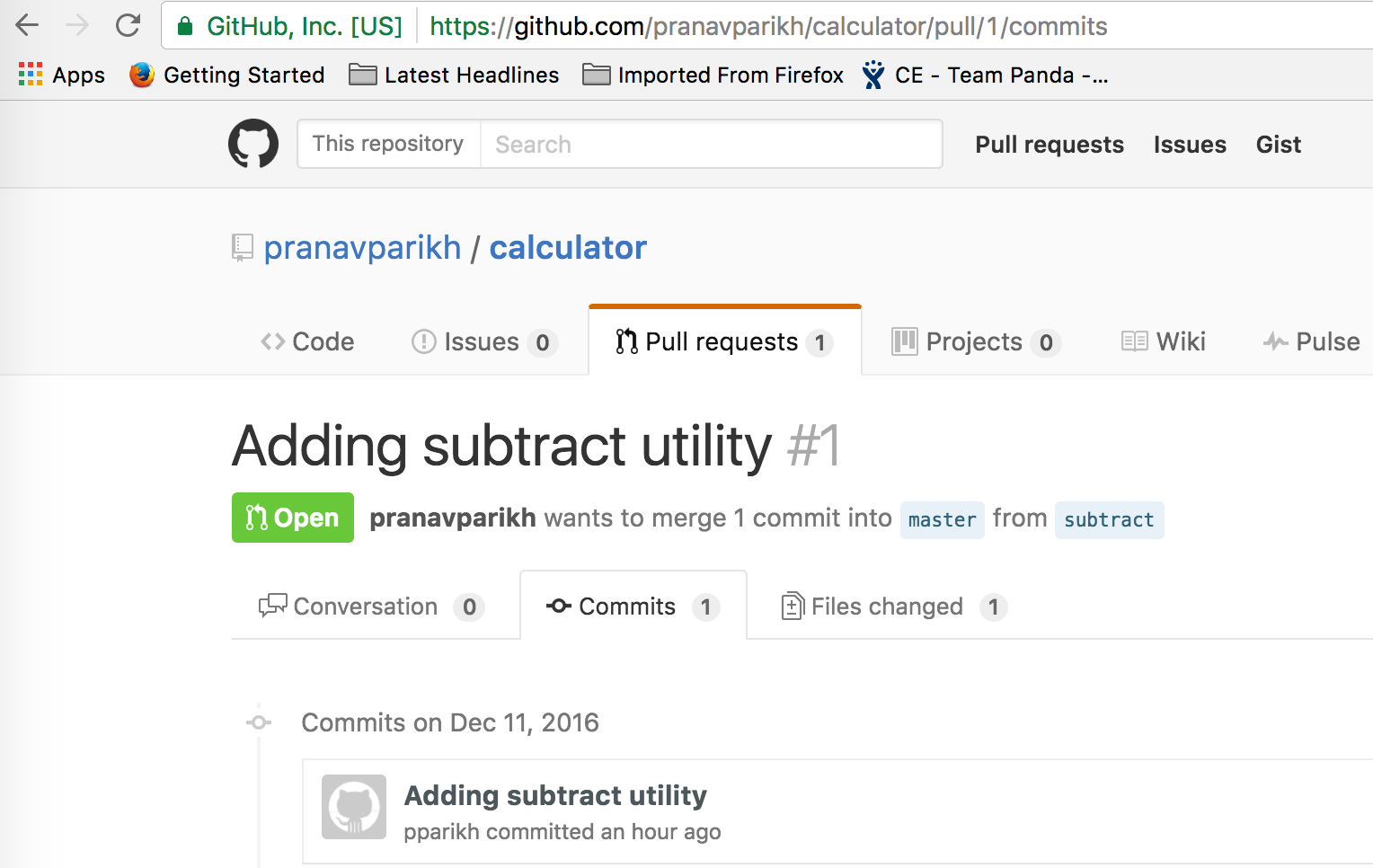Type in the repository Search field

coord(710,144)
